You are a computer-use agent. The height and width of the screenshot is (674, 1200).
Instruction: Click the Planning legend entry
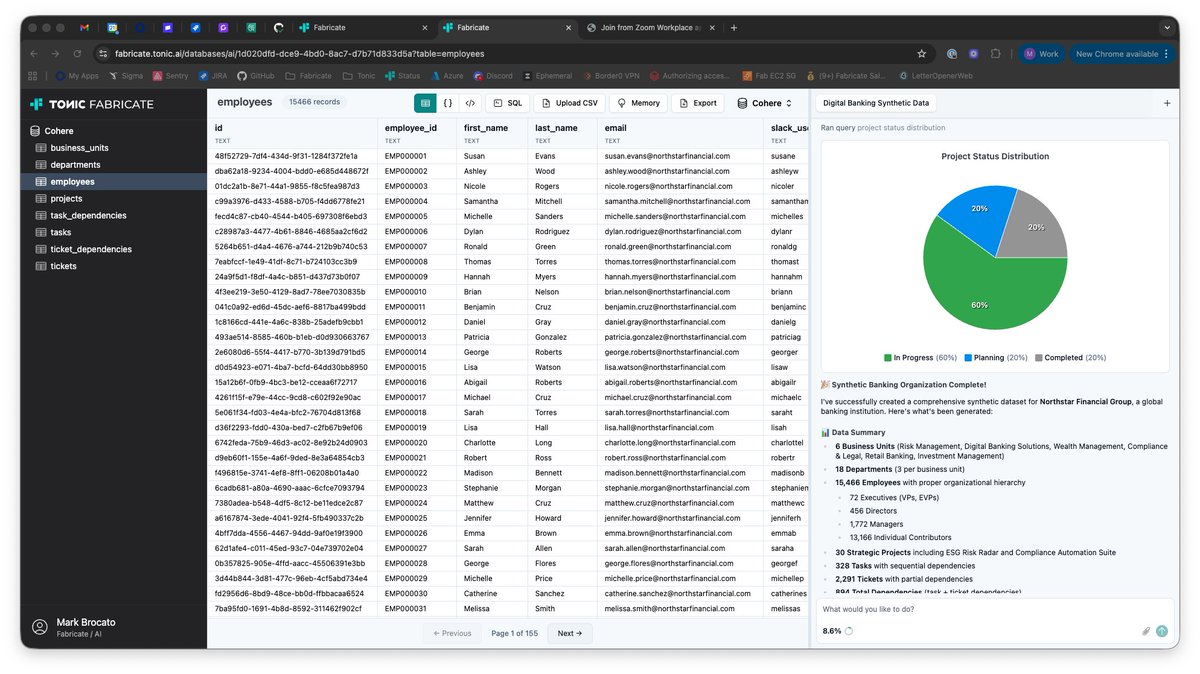(995, 358)
